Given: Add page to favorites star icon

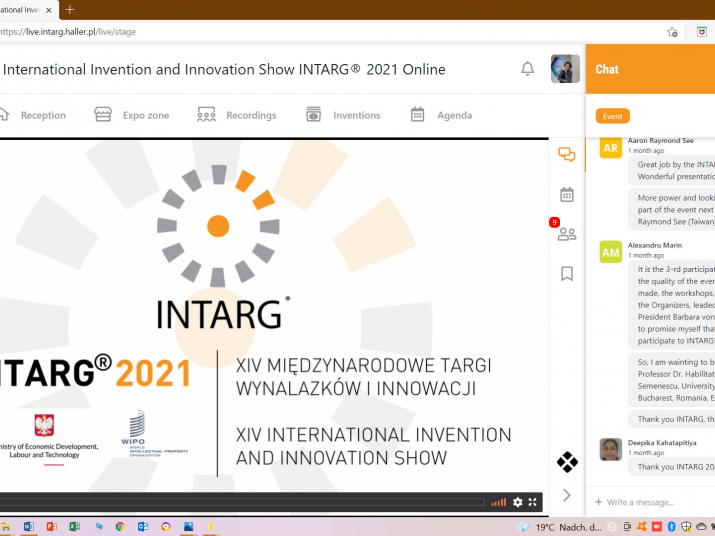Looking at the screenshot, I should pos(672,32).
